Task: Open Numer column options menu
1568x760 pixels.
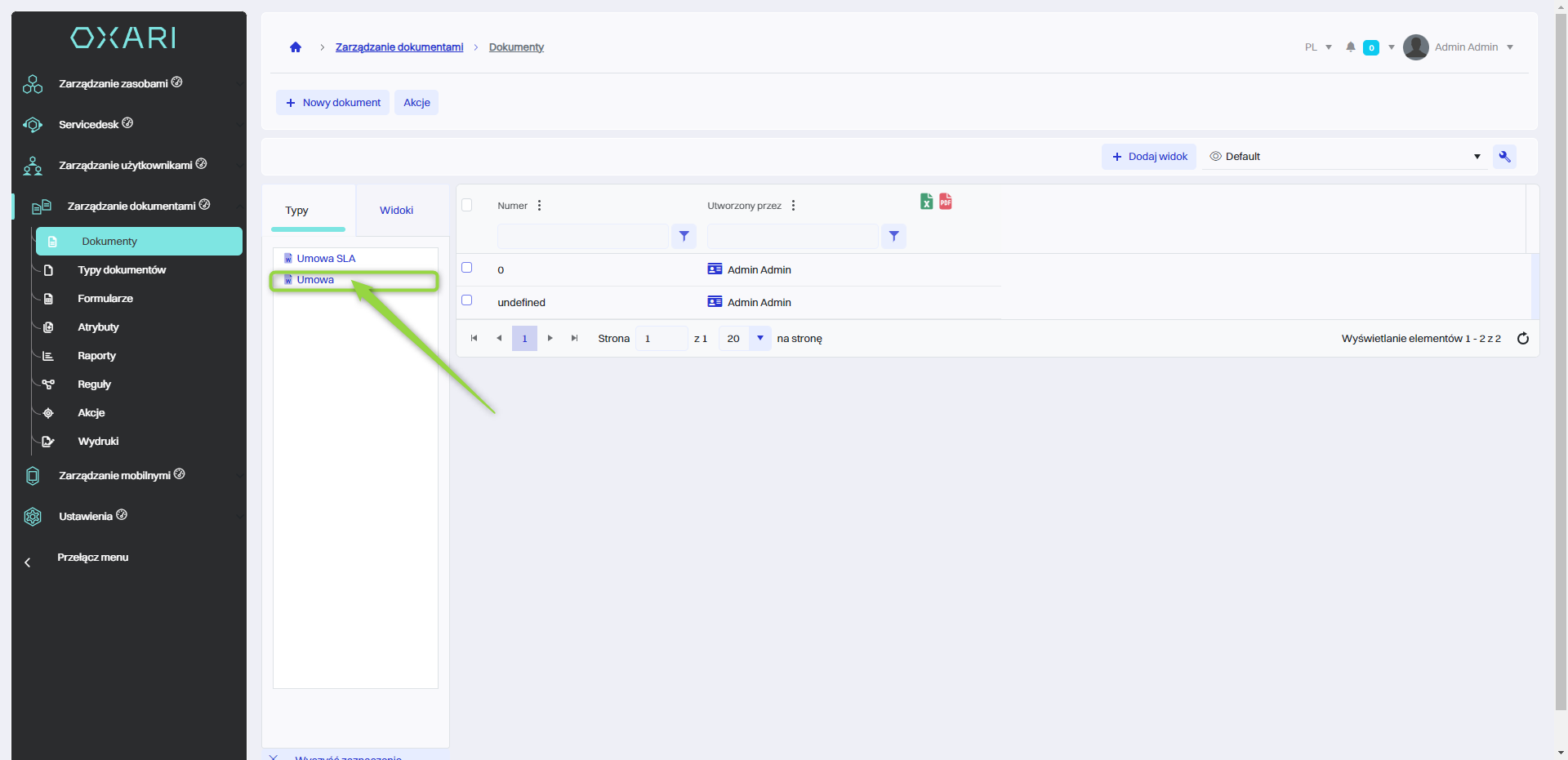Action: (x=539, y=206)
